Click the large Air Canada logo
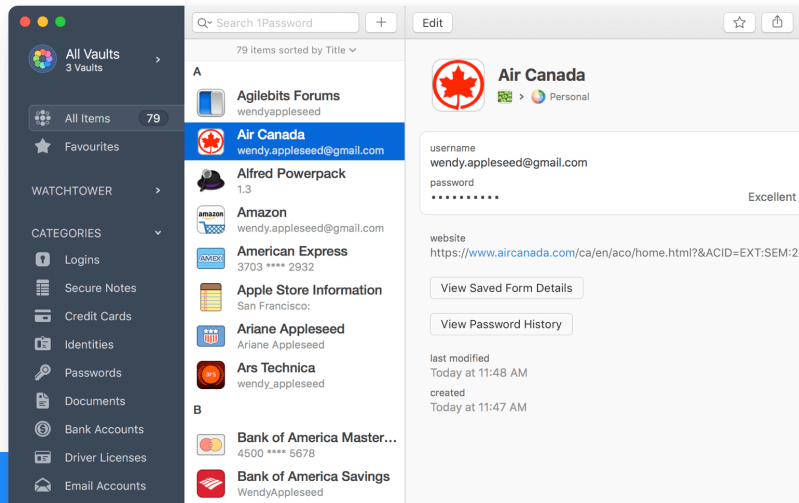The width and height of the screenshot is (799, 503). click(x=458, y=85)
